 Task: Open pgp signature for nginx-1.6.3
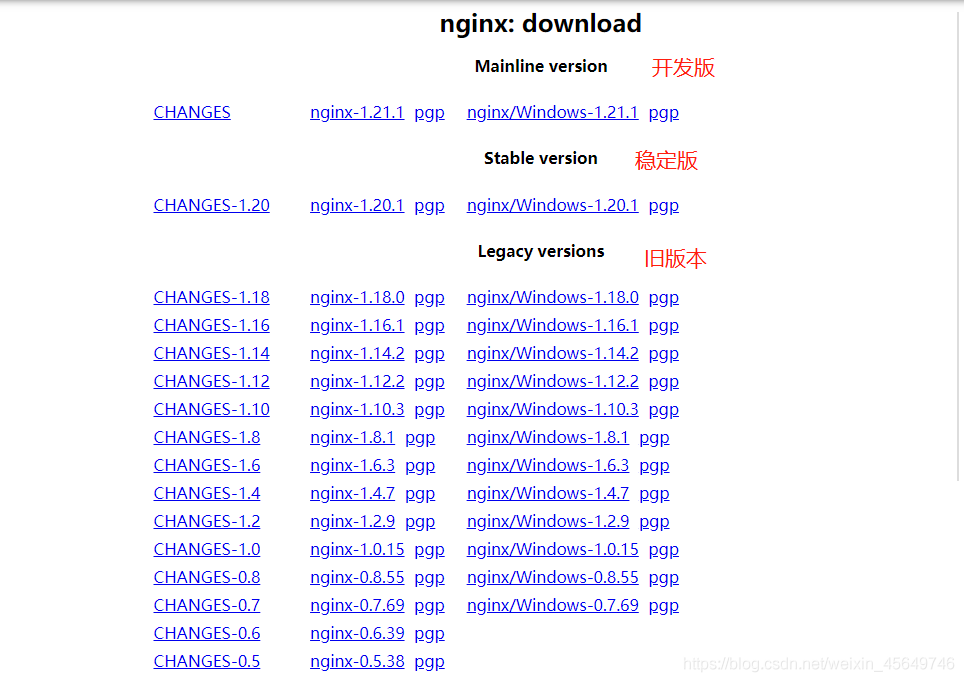tap(420, 466)
